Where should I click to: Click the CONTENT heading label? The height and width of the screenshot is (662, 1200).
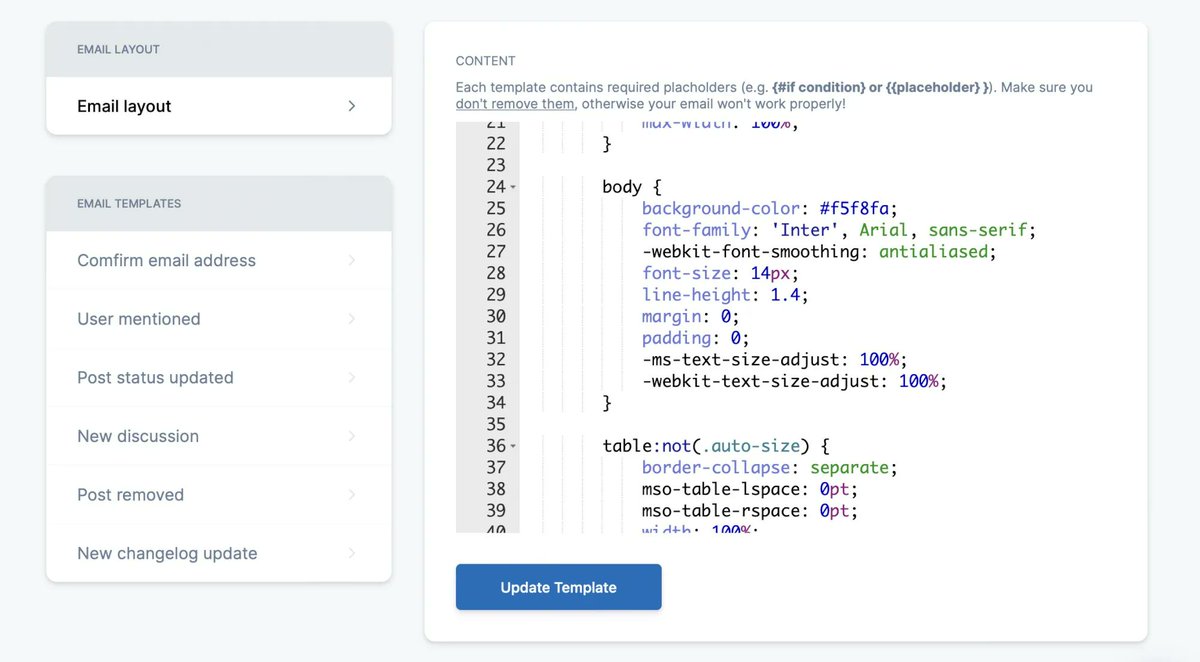tap(486, 61)
